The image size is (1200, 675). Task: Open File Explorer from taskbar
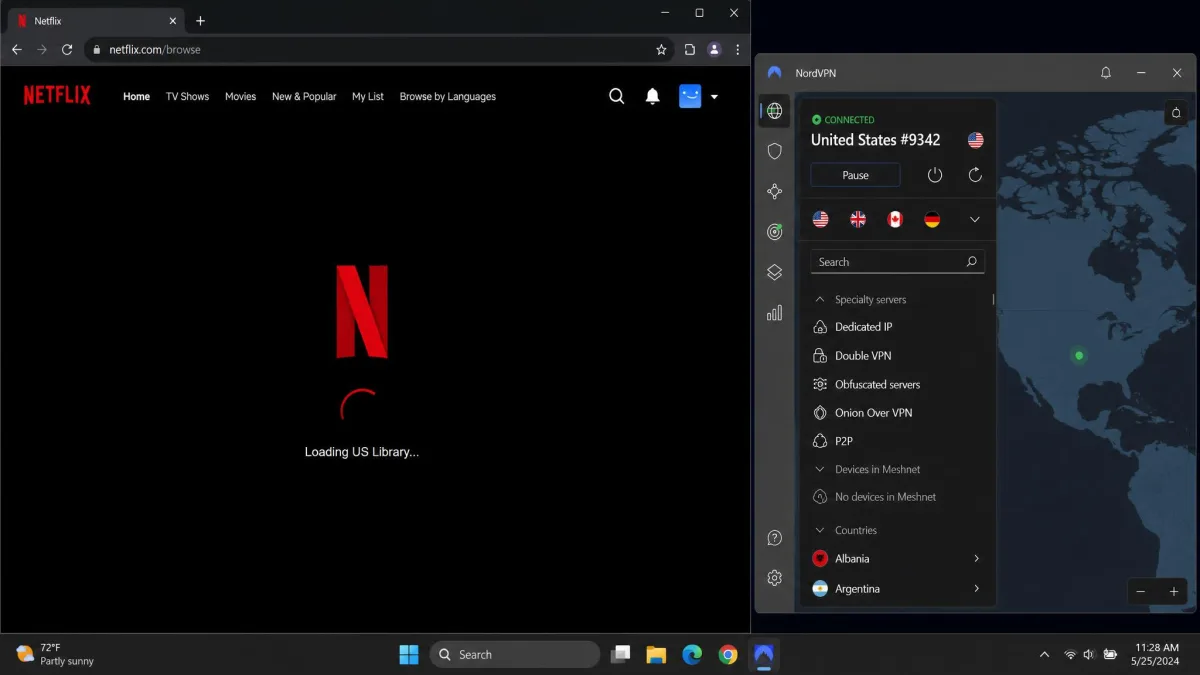click(656, 655)
